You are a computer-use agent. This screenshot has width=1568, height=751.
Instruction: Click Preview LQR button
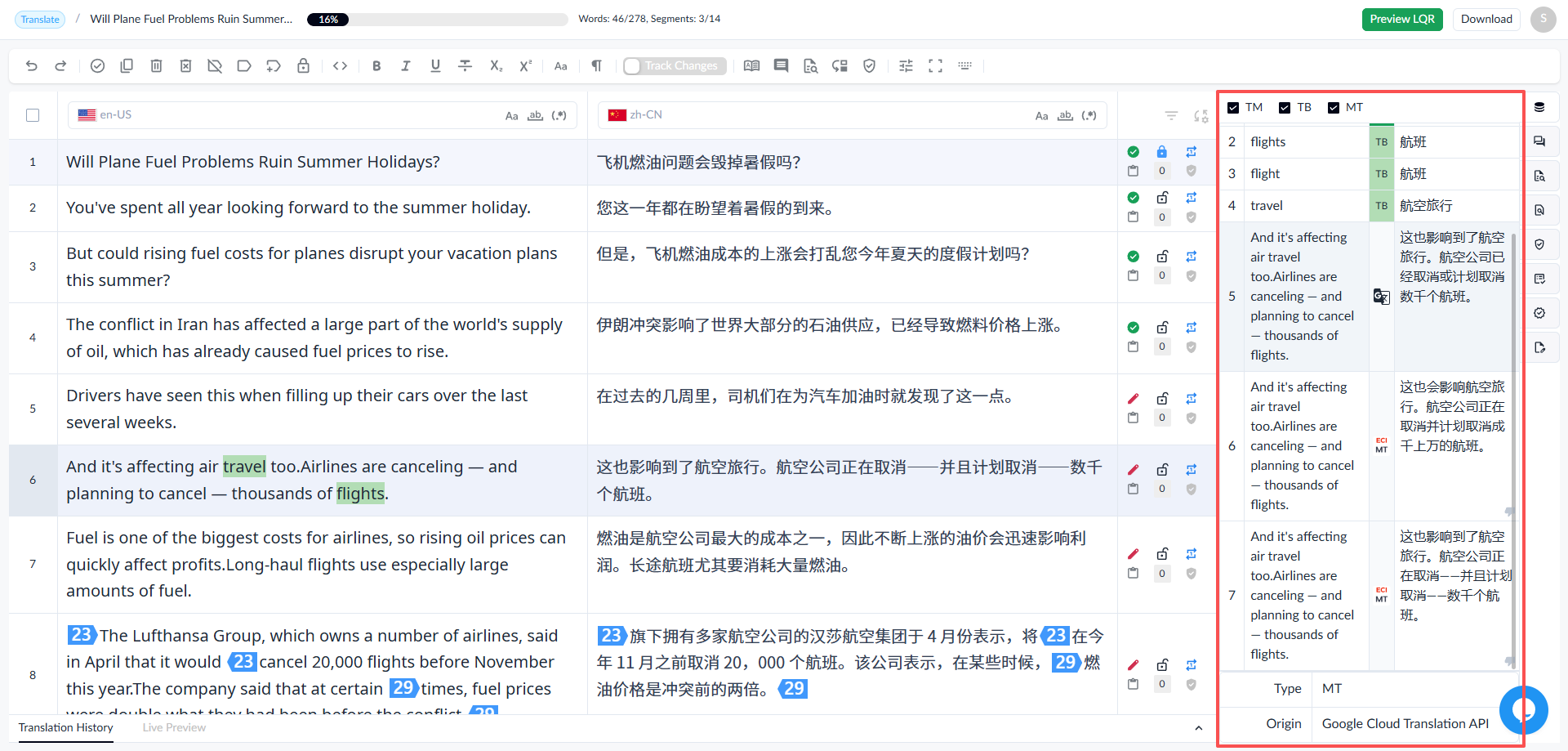pyautogui.click(x=1402, y=20)
